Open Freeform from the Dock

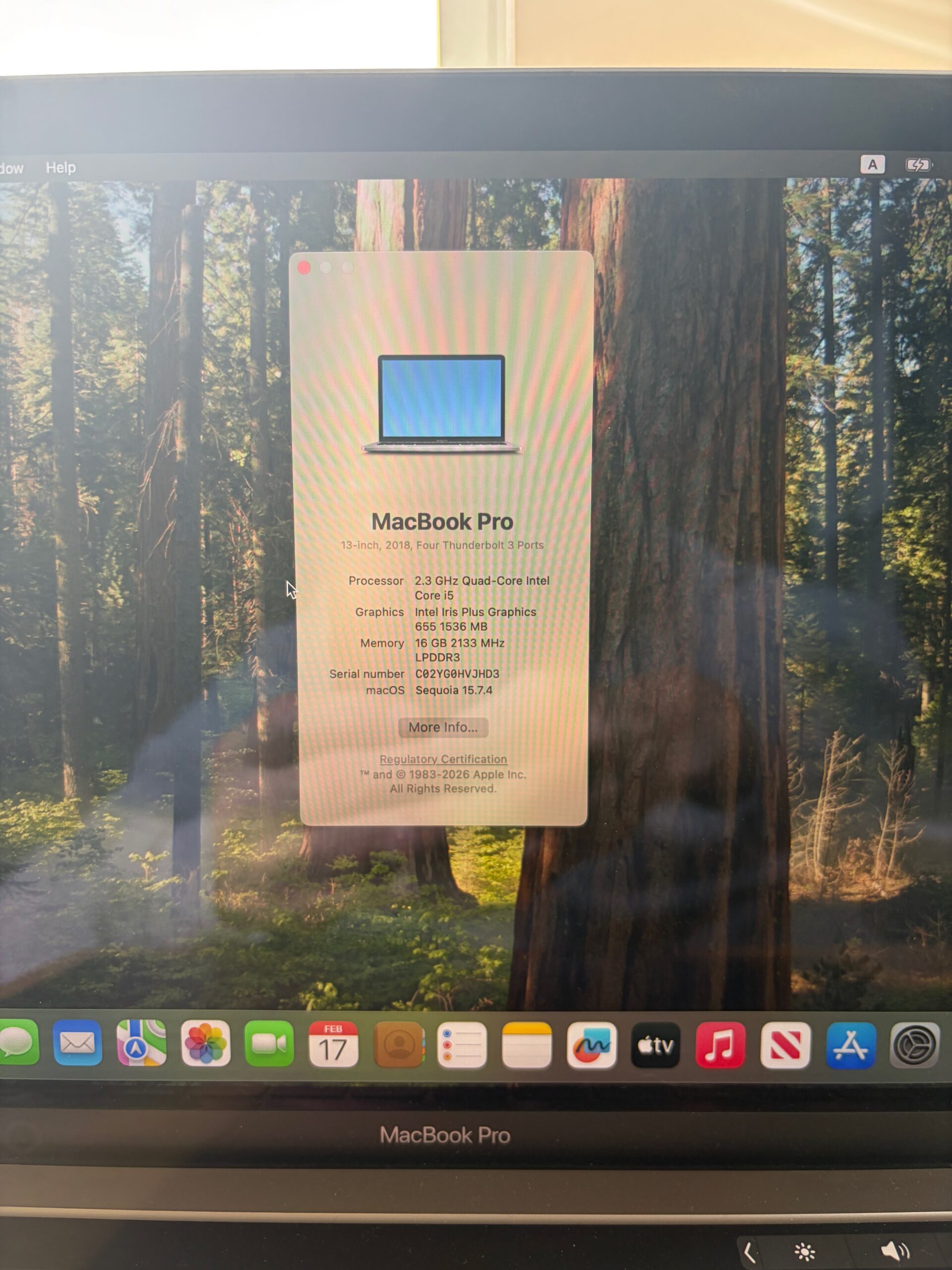592,1045
